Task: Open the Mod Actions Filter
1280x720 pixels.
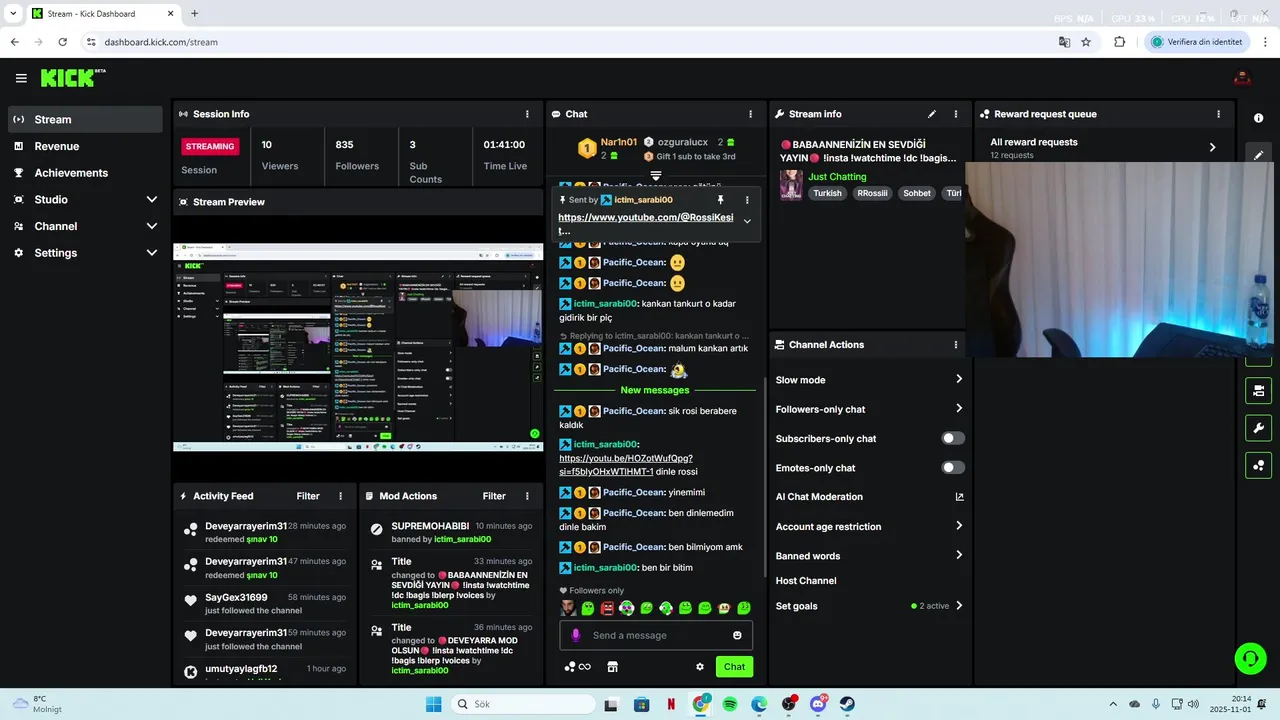Action: pos(494,496)
